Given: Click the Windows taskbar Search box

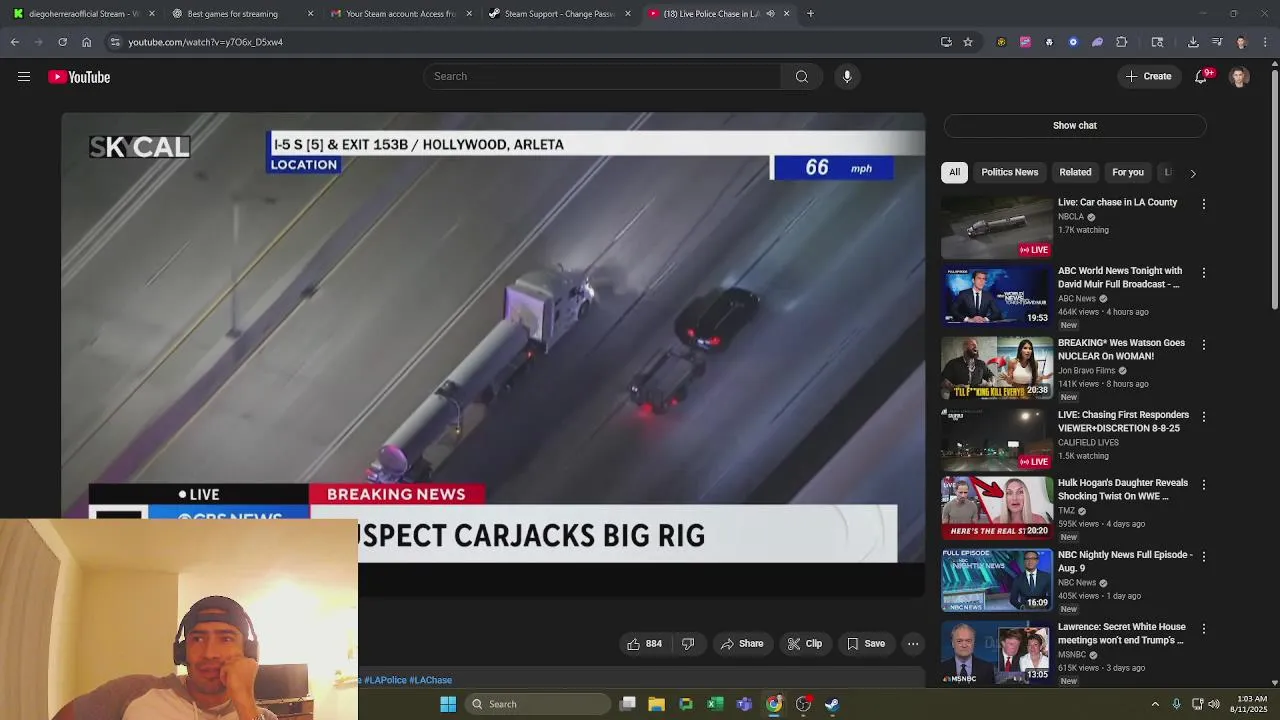Looking at the screenshot, I should [x=539, y=704].
